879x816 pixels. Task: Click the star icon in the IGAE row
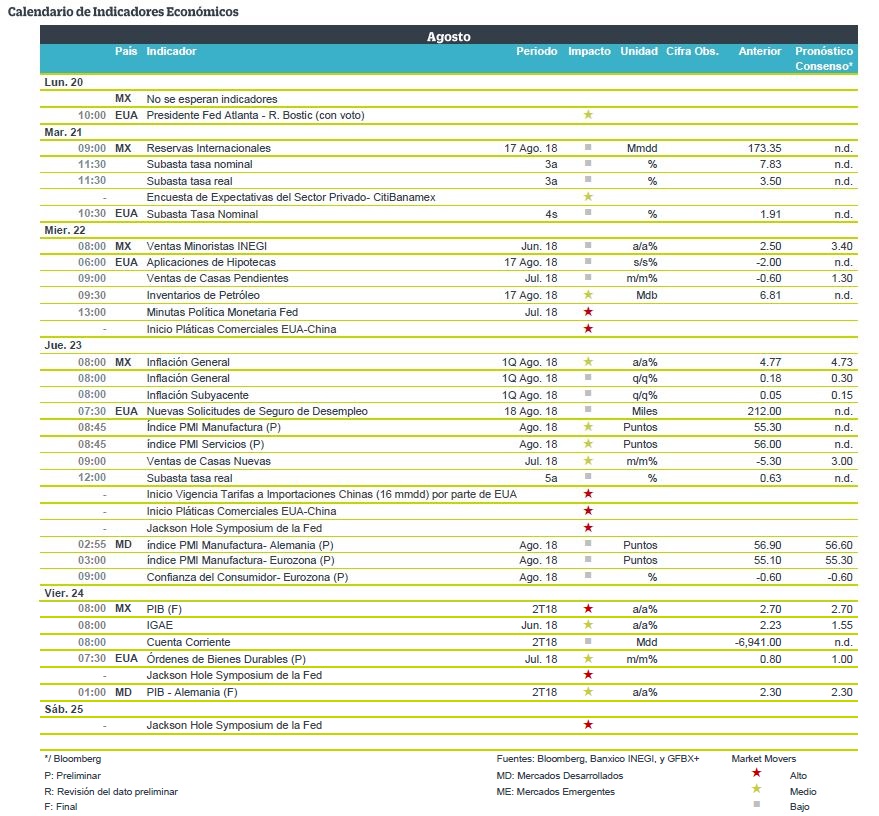(x=588, y=625)
